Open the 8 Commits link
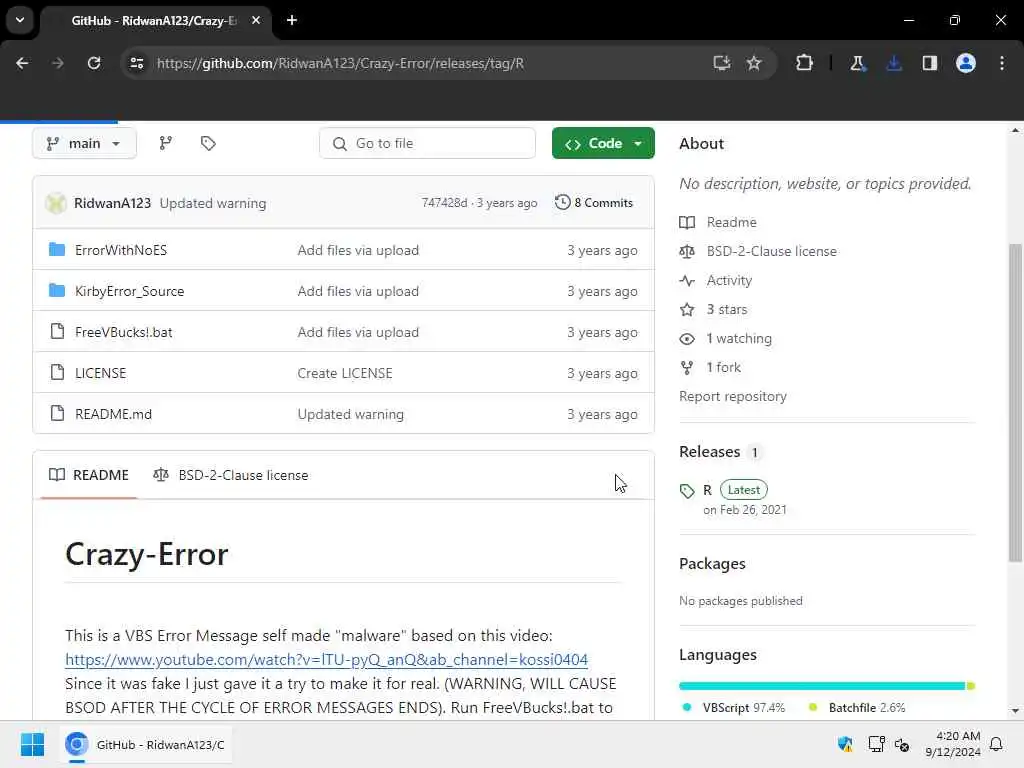Screen dimensions: 1024x768 [594, 202]
